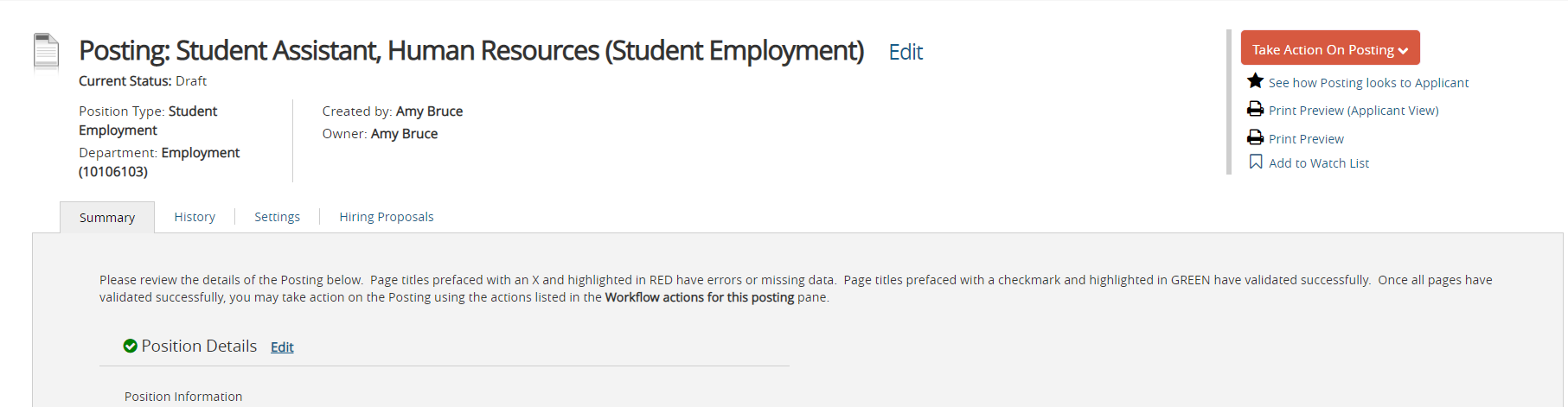
Task: Click the star icon for applicant view
Action: 1255,81
